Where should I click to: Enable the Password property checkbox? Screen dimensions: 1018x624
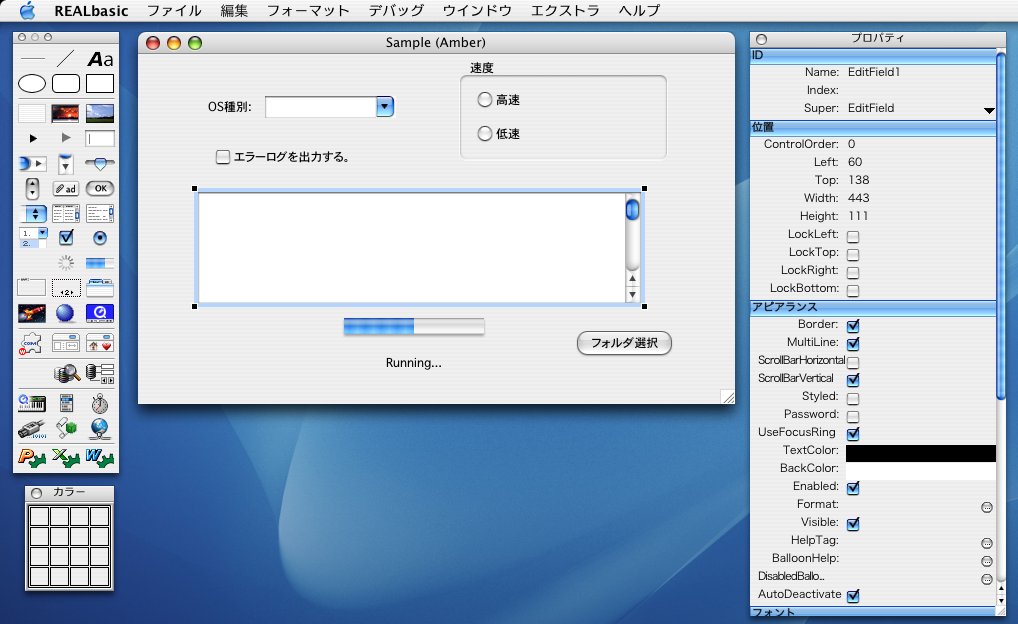coord(853,416)
